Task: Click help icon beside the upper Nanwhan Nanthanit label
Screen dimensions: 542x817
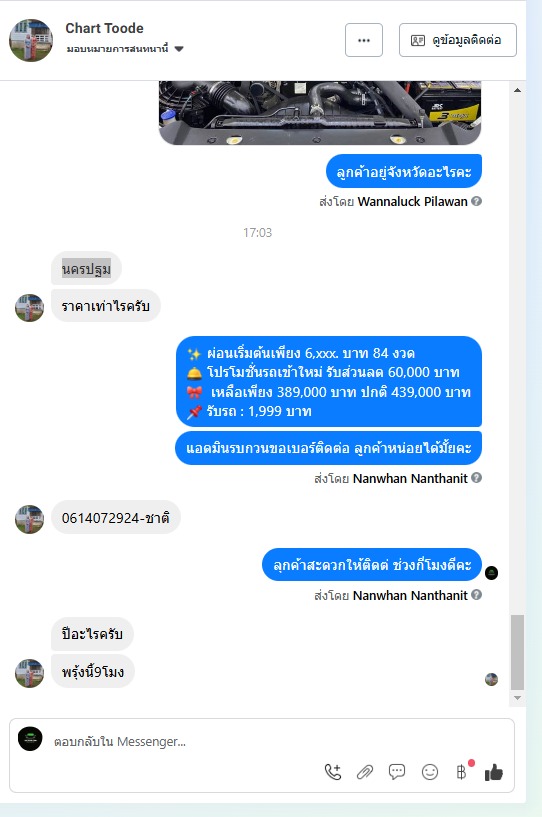Action: [476, 478]
